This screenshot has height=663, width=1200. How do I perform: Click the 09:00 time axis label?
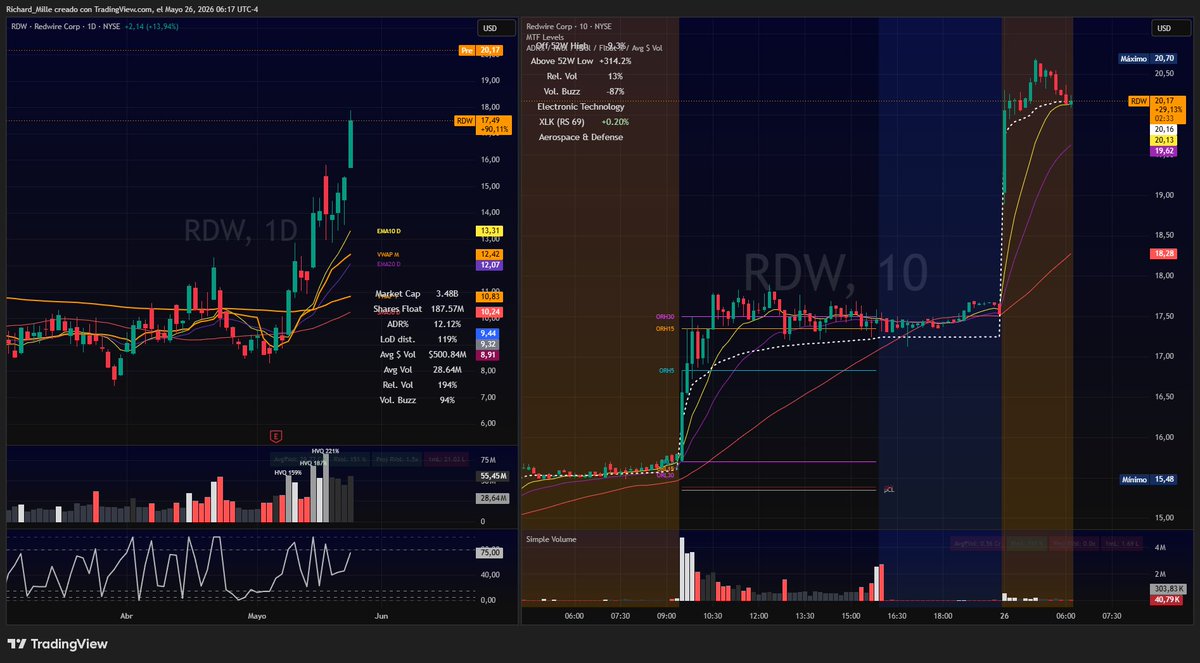point(666,617)
